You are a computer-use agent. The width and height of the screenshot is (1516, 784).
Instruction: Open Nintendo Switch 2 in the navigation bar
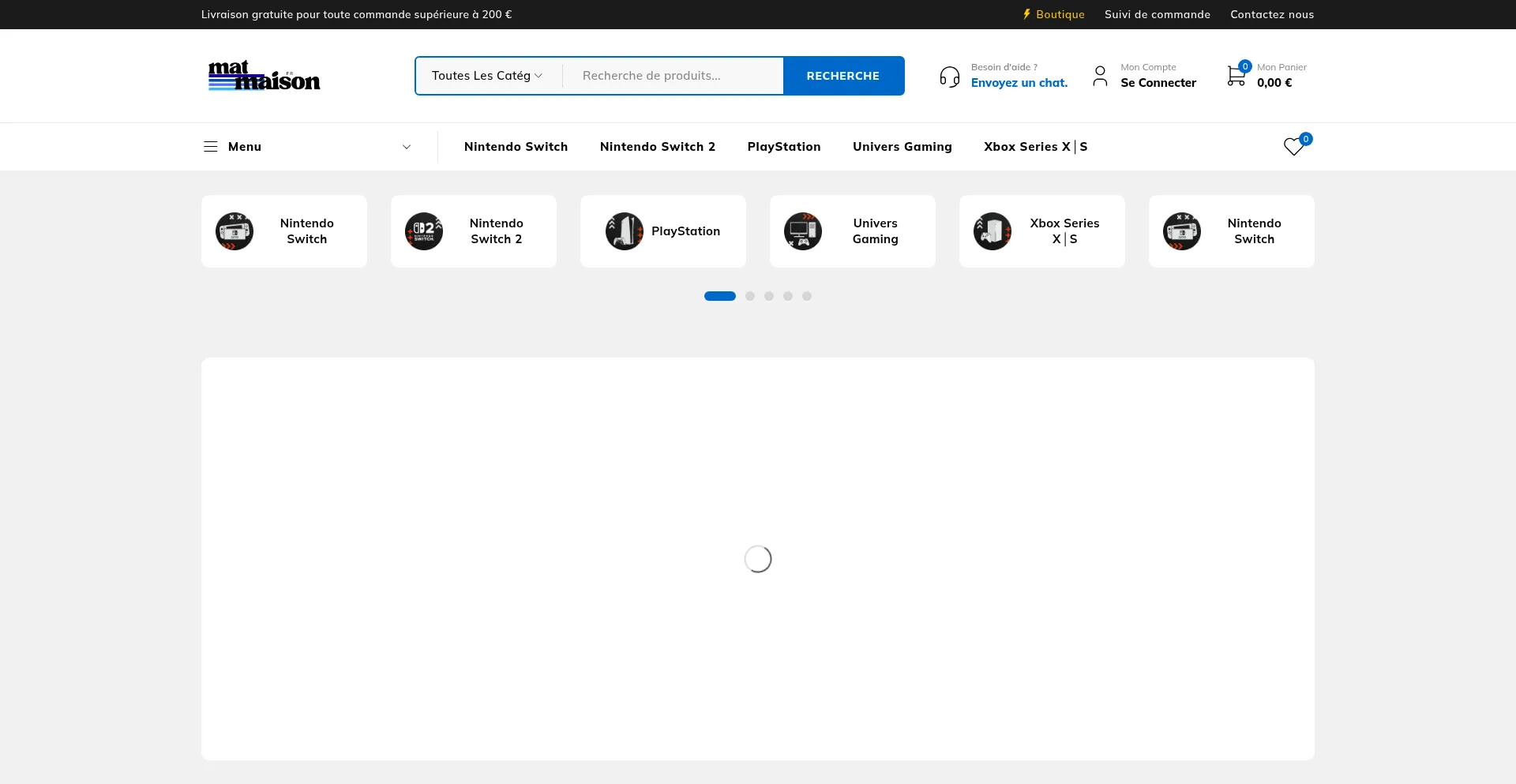[x=658, y=147]
